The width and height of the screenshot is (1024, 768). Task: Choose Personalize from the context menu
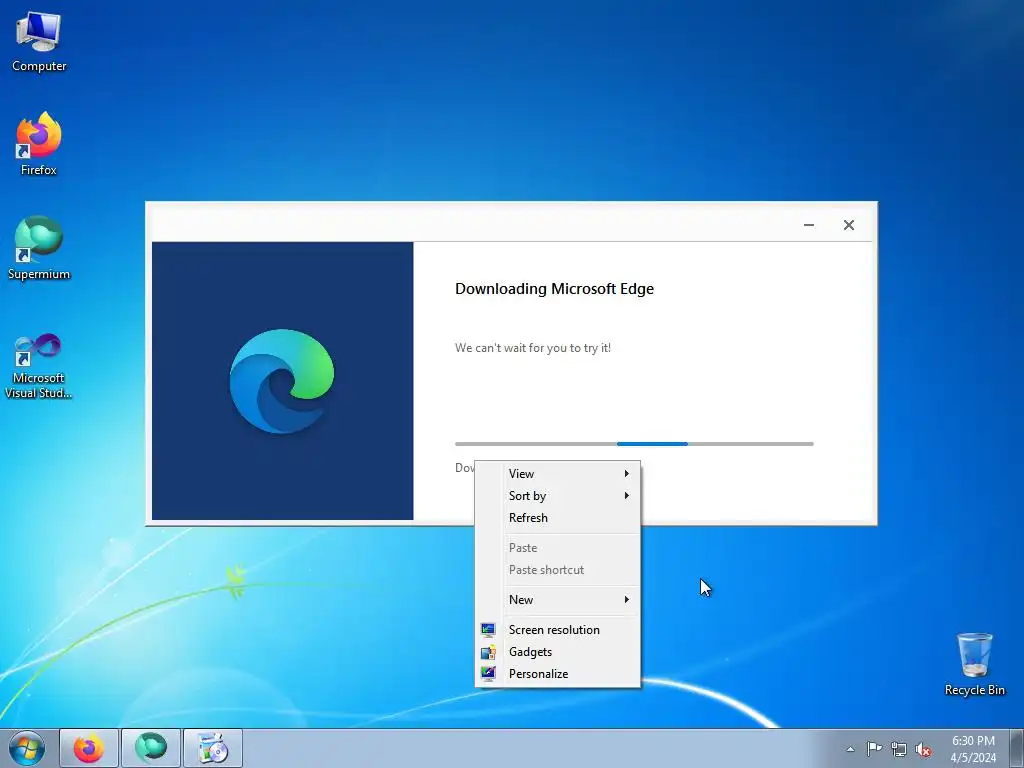[558, 674]
